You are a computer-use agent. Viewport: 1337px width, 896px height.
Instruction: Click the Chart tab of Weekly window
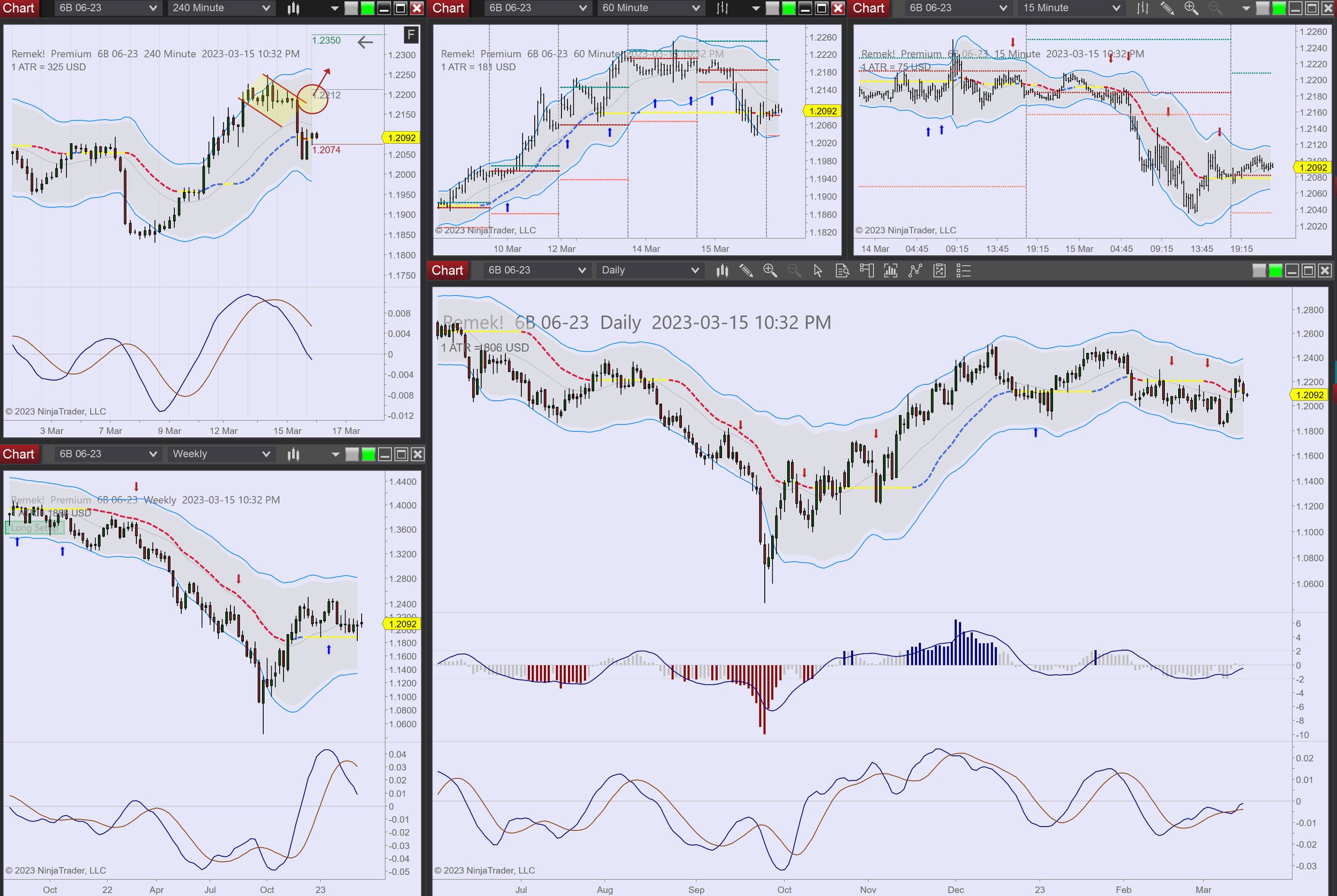pyautogui.click(x=19, y=454)
